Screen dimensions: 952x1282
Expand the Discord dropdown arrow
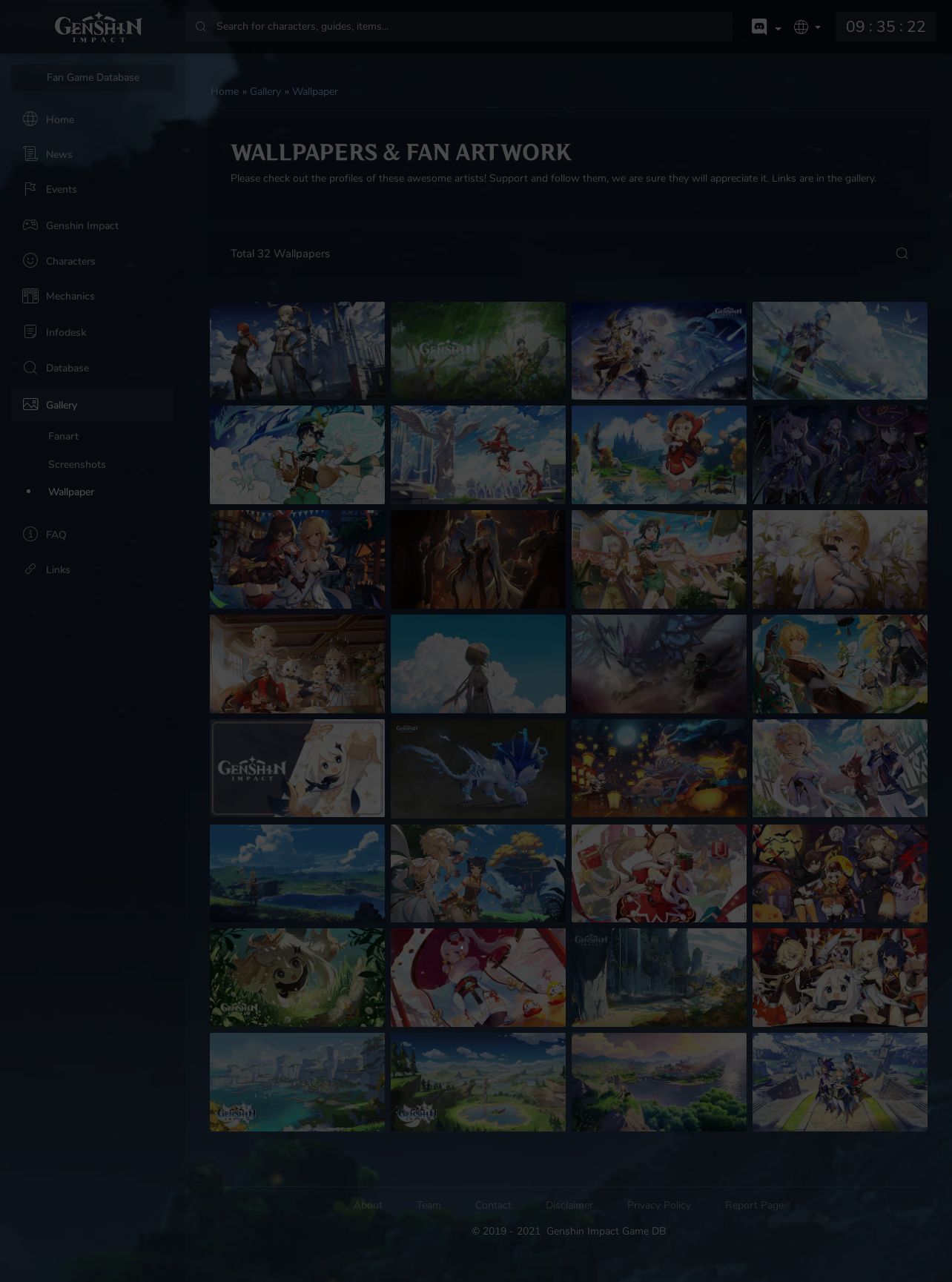point(778,28)
